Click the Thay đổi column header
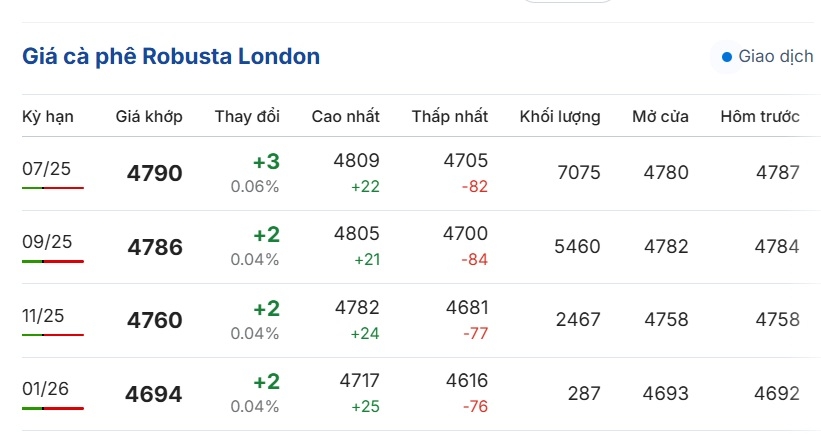 [x=247, y=116]
